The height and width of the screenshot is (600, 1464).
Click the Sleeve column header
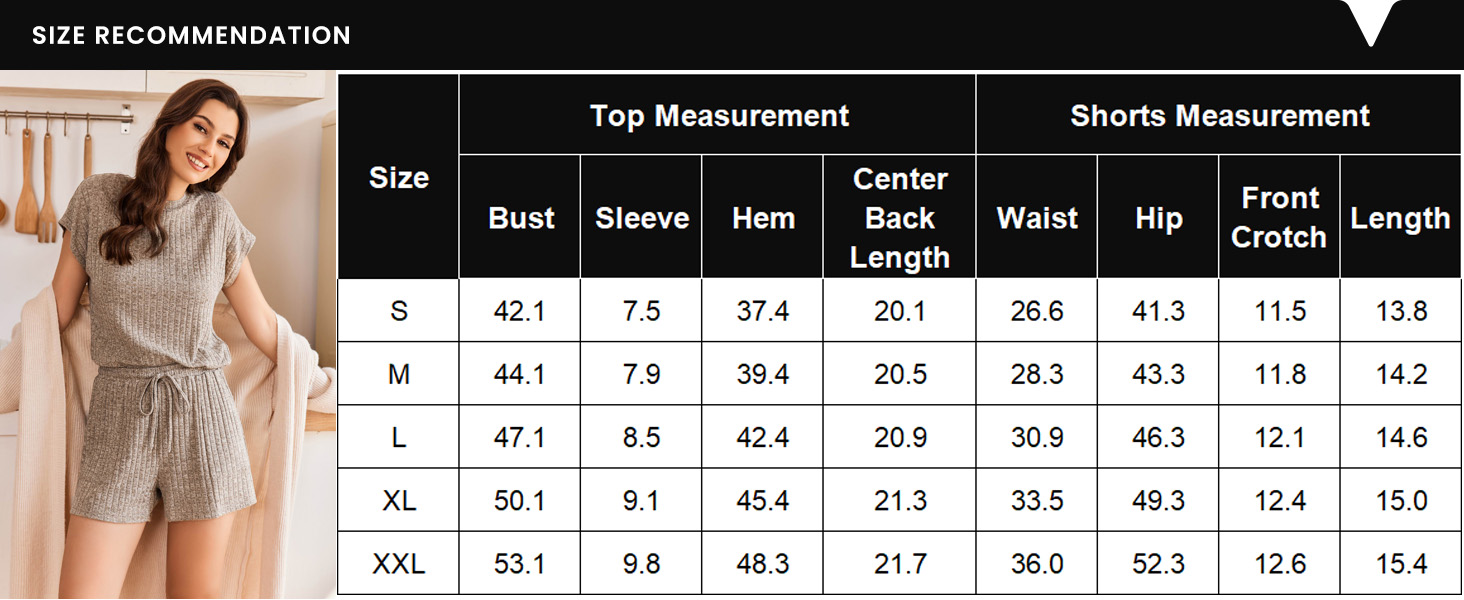click(x=642, y=218)
